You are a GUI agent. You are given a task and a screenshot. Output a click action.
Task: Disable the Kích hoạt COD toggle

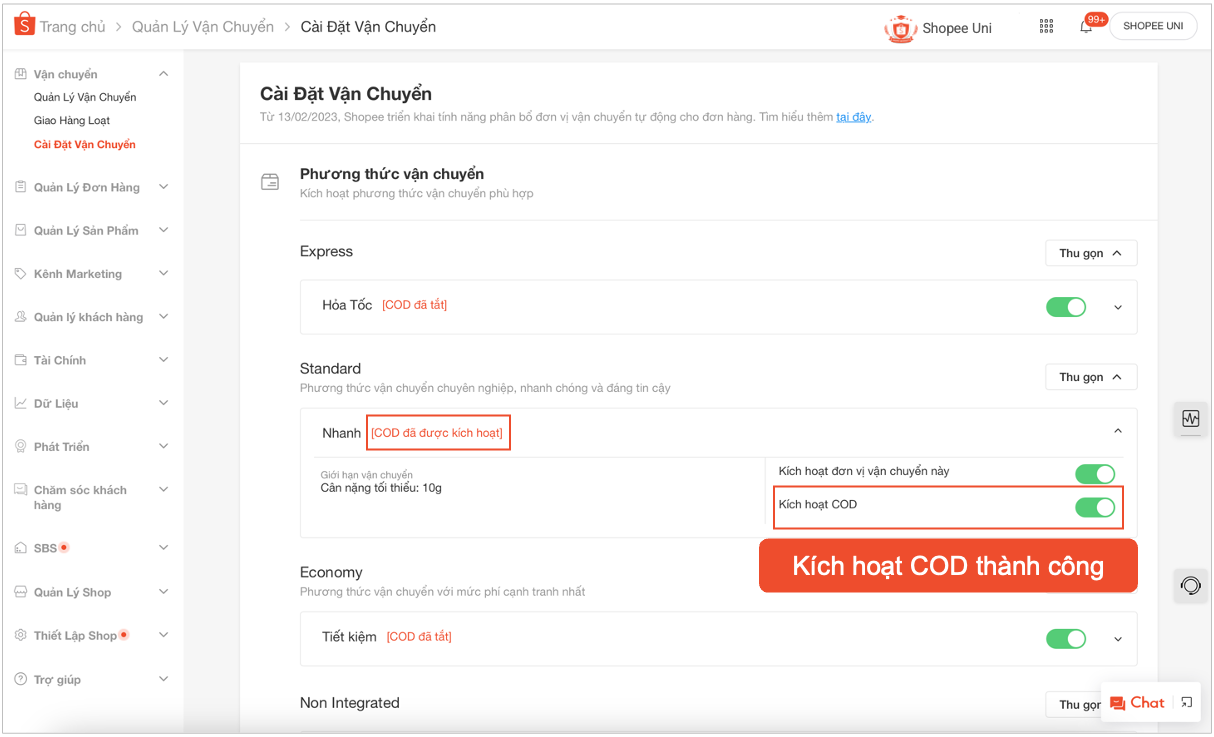(1094, 507)
